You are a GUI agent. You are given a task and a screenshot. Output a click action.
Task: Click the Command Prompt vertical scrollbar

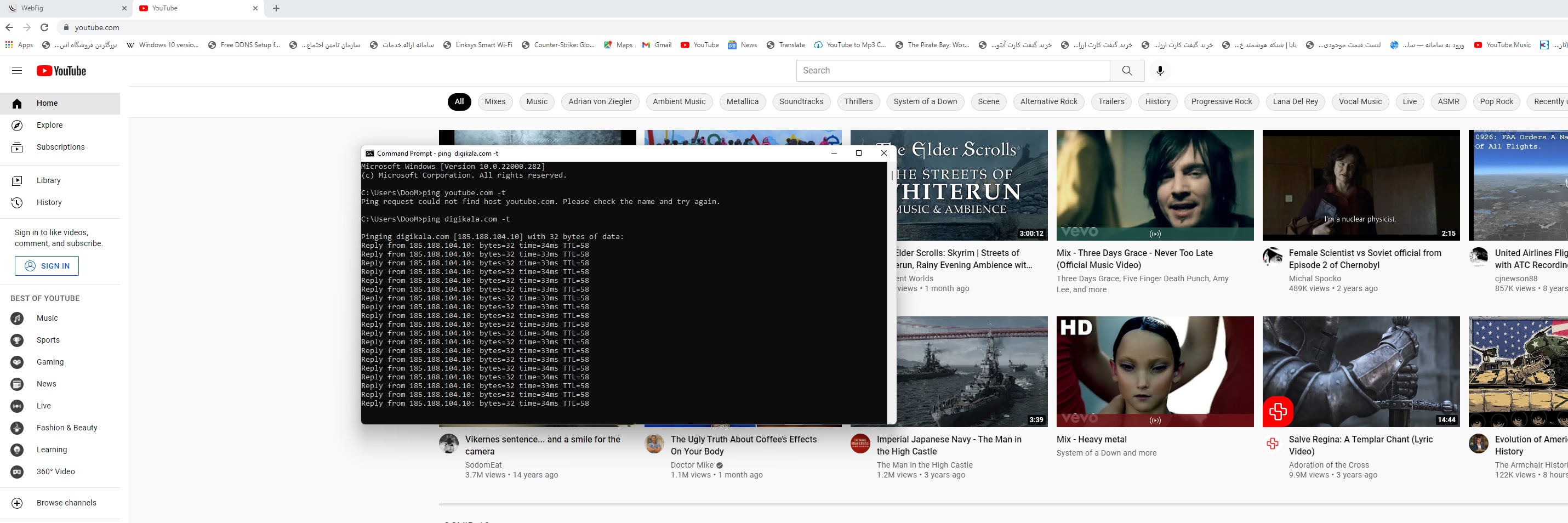point(892,292)
